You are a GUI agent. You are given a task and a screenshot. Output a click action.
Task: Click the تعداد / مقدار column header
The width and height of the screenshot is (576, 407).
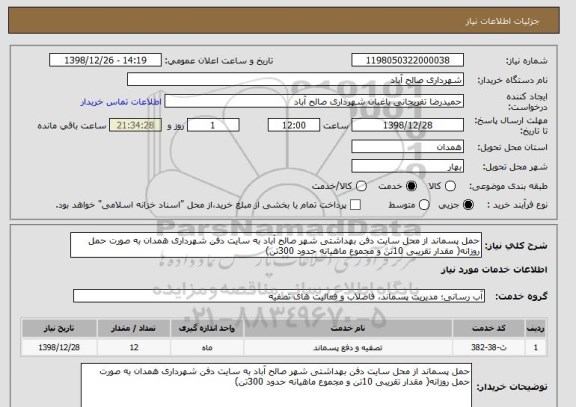click(134, 328)
